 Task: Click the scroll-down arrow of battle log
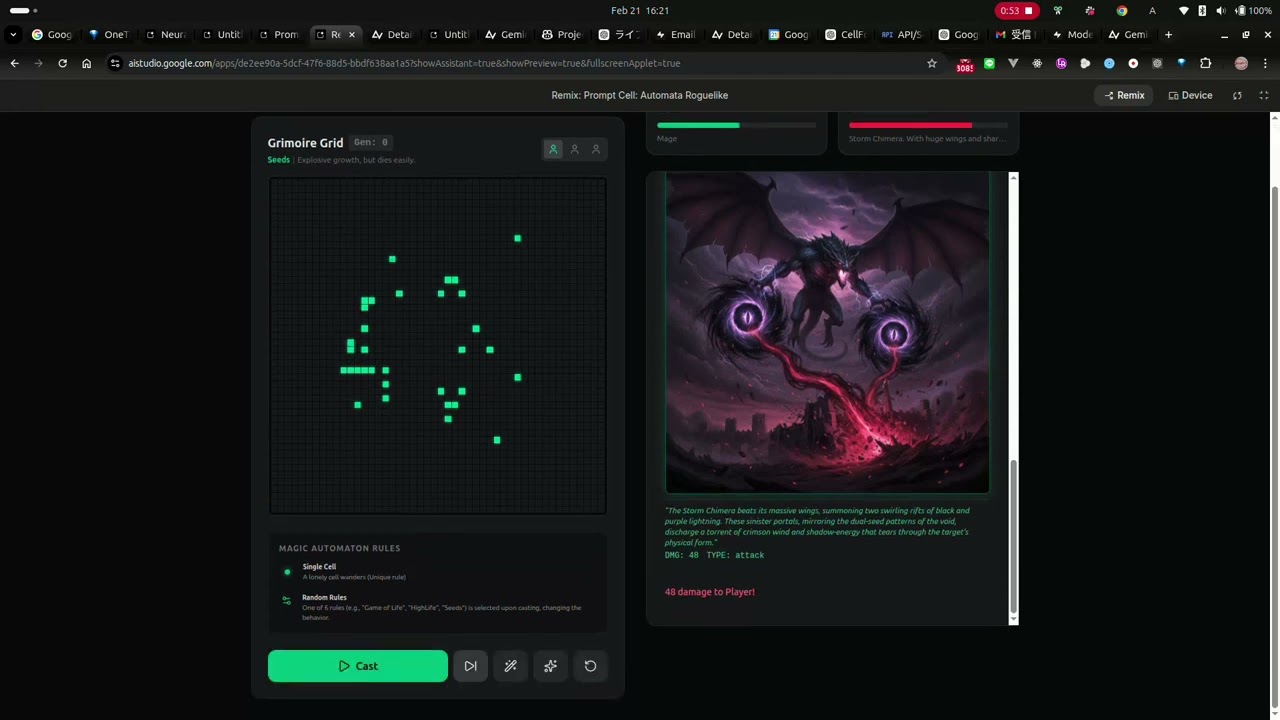point(1013,620)
